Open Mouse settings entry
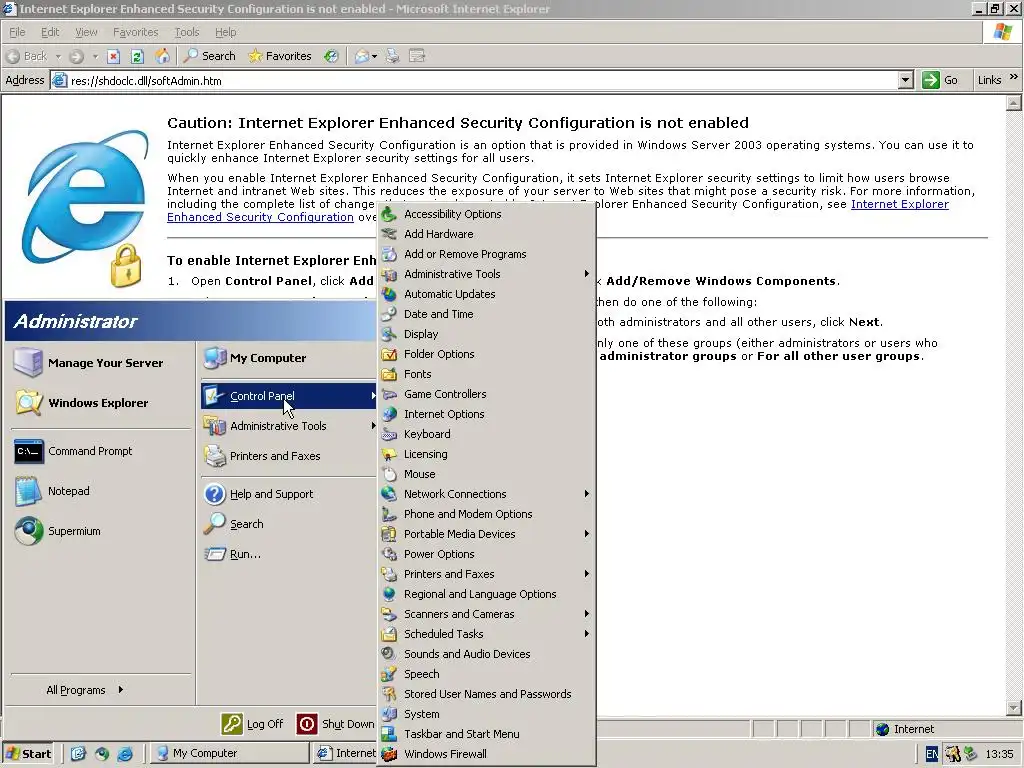This screenshot has width=1024, height=768. pyautogui.click(x=487, y=474)
